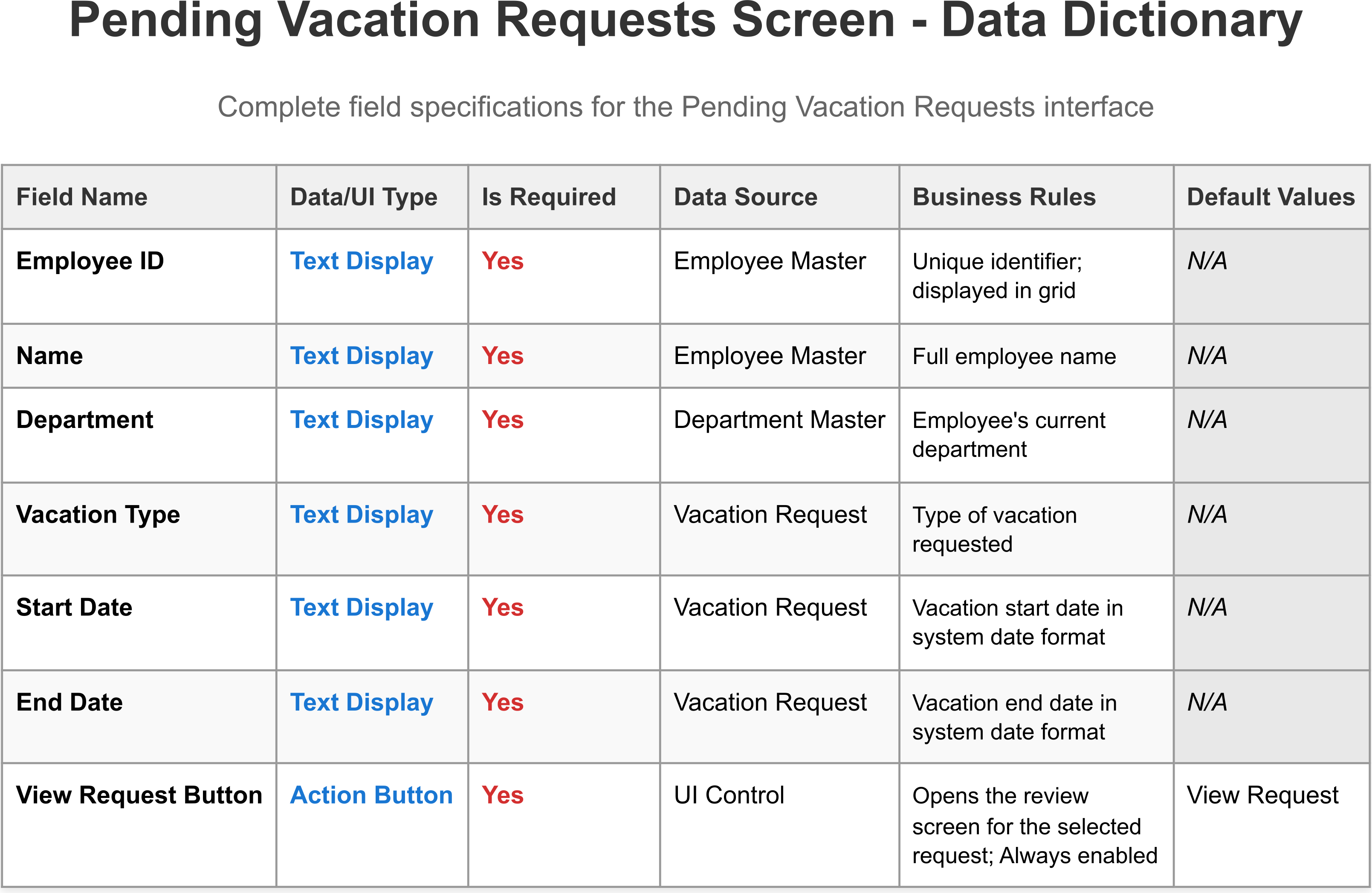
Task: Select the View Request Button field name
Action: point(139,795)
